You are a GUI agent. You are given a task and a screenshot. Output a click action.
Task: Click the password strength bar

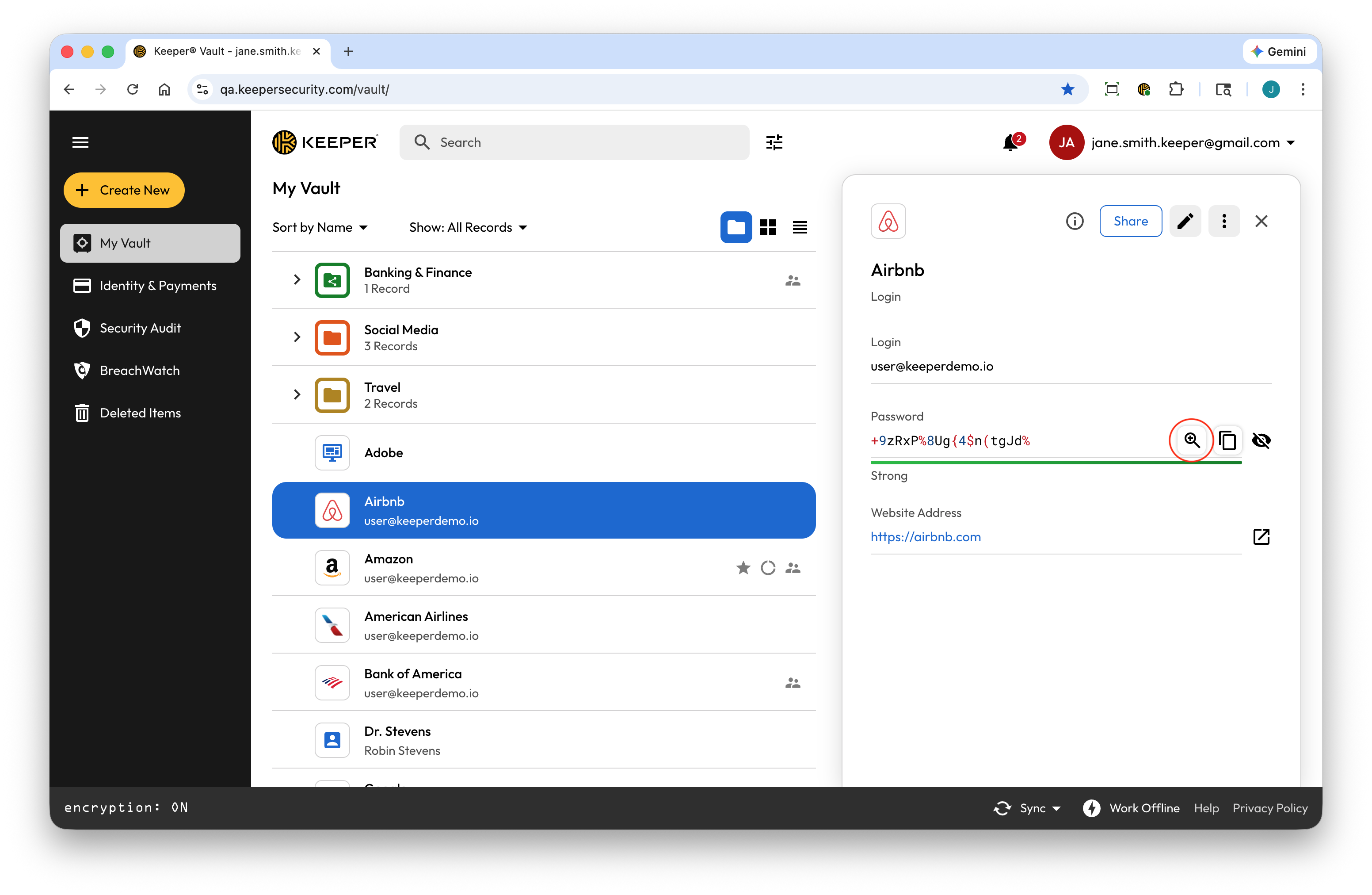1055,462
